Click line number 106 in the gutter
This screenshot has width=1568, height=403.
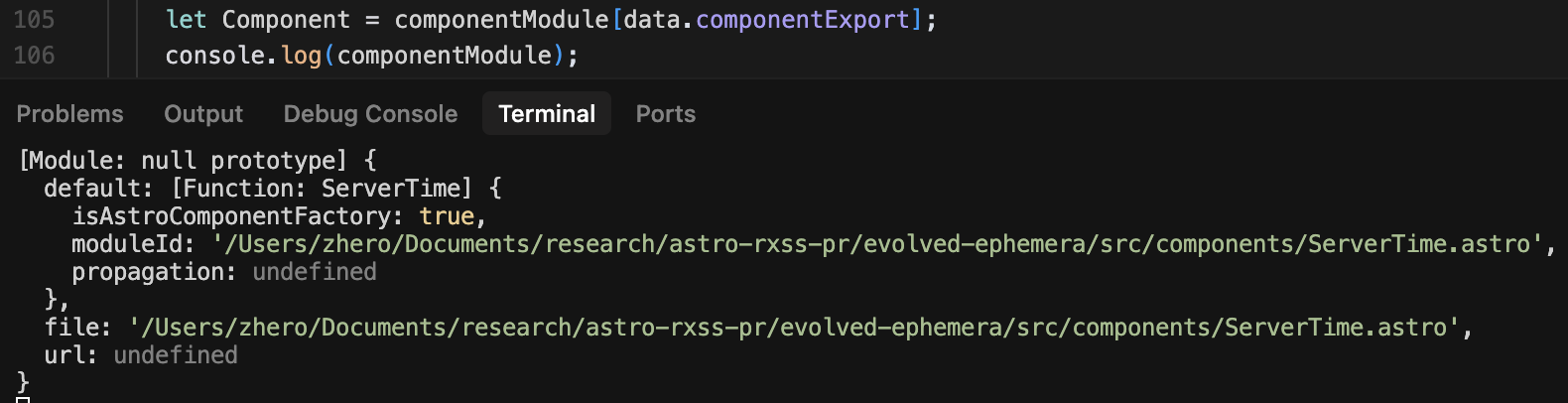coord(35,56)
